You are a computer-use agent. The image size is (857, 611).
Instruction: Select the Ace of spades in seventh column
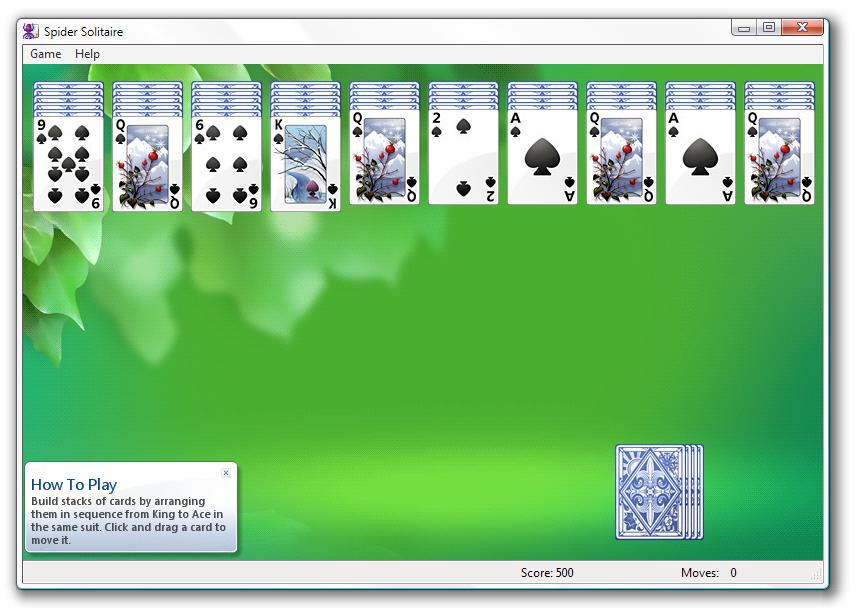(x=542, y=157)
